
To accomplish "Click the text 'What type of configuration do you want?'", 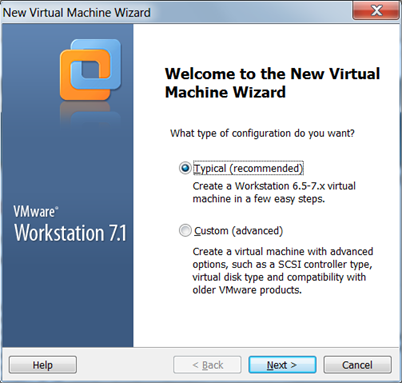I will coord(262,133).
